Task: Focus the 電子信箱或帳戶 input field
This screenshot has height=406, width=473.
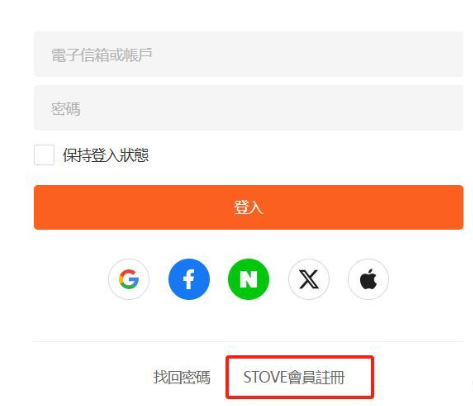Action: click(249, 54)
